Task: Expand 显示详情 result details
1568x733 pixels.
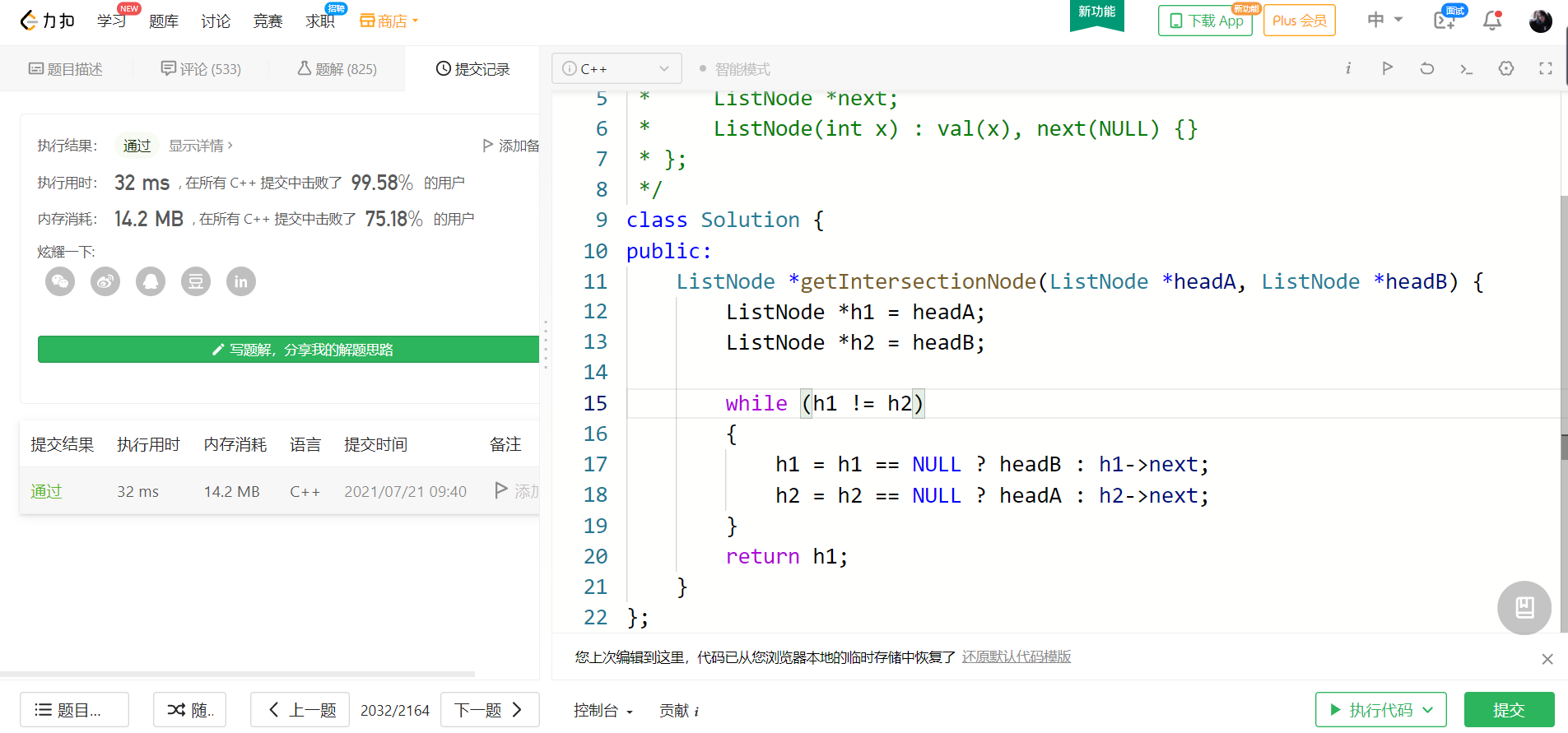Action: [201, 146]
